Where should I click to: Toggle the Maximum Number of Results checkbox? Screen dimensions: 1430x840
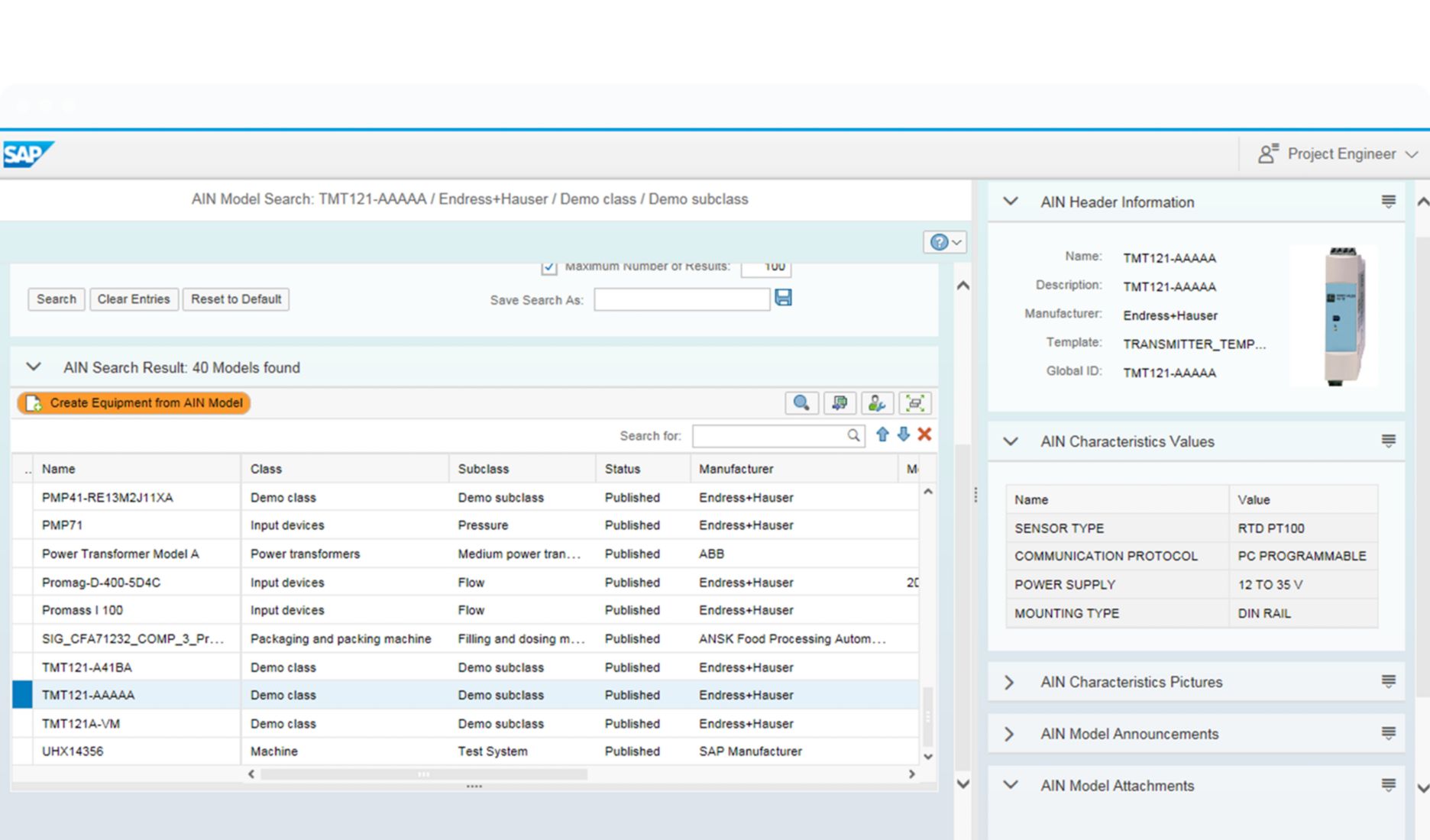coord(548,267)
